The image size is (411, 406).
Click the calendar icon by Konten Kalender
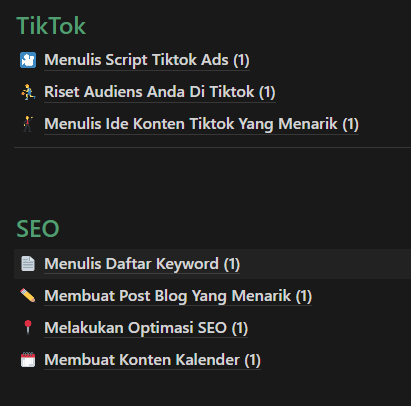point(28,360)
